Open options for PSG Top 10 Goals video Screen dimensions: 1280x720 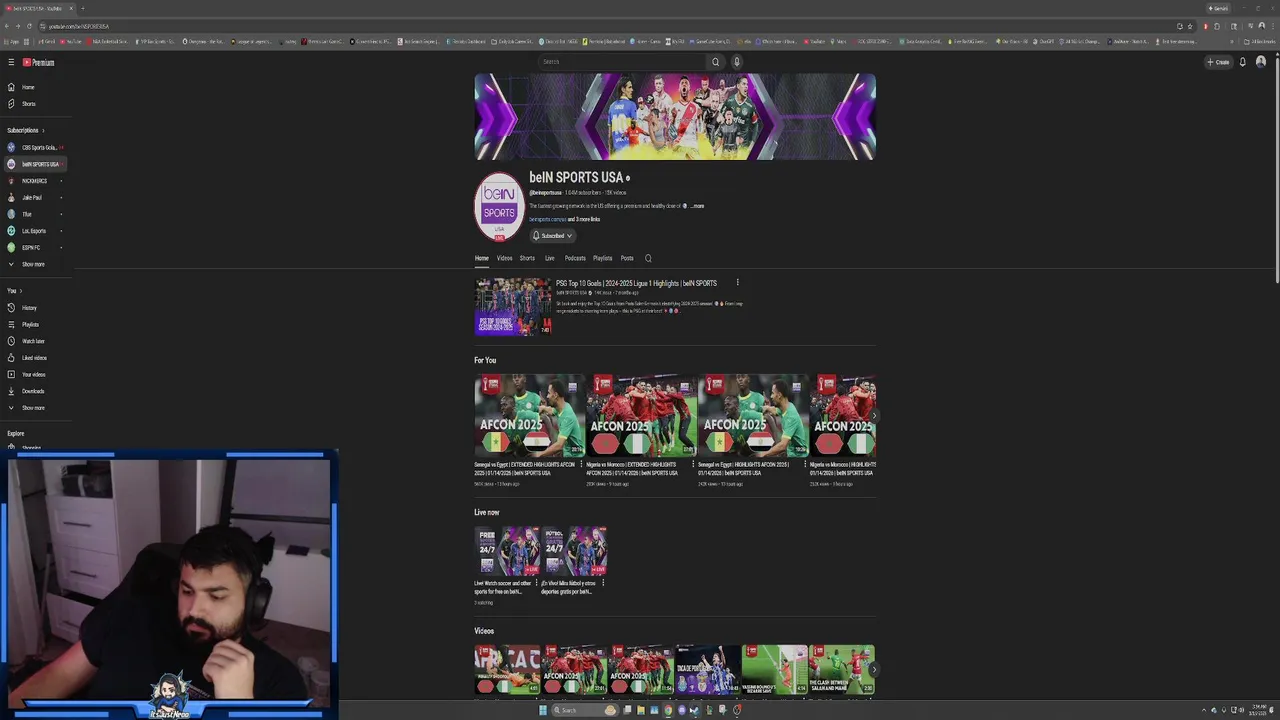point(737,283)
